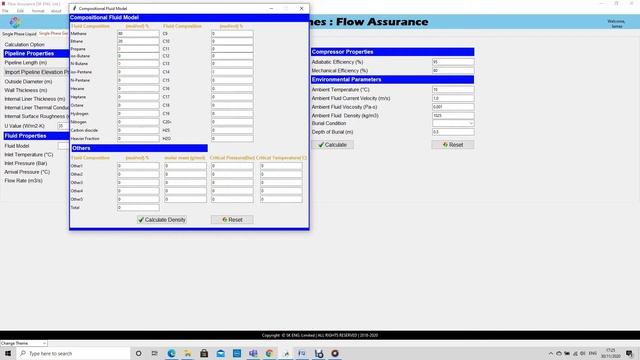Click the Hexane mol% field
Image resolution: width=640 pixels, height=360 pixels.
[x=138, y=89]
